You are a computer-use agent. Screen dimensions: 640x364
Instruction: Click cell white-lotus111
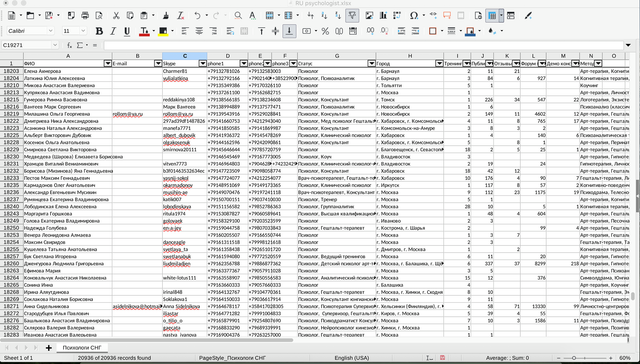pos(184,278)
